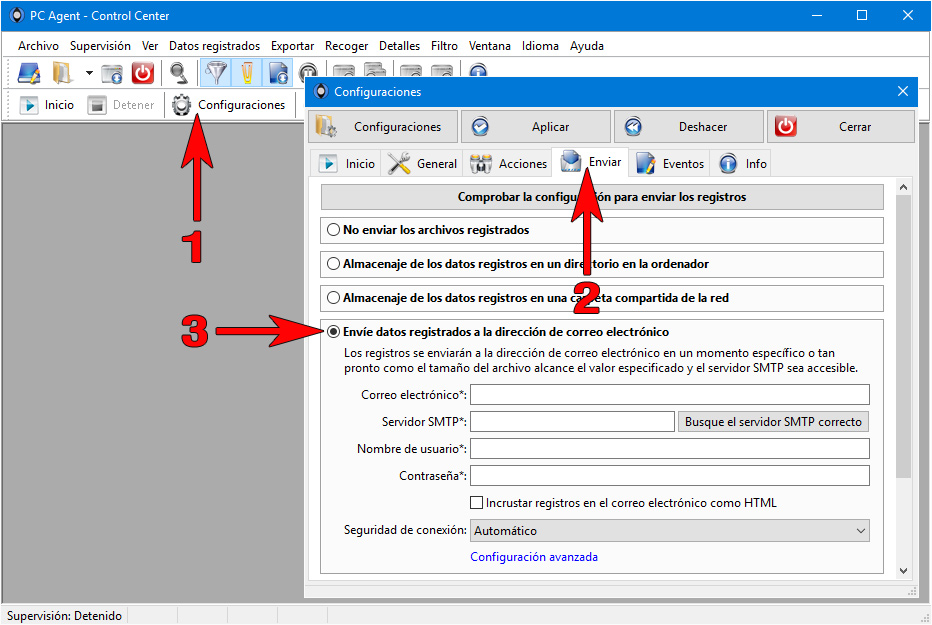The width and height of the screenshot is (932, 625).
Task: Open the Datos registrados menu
Action: pos(214,46)
